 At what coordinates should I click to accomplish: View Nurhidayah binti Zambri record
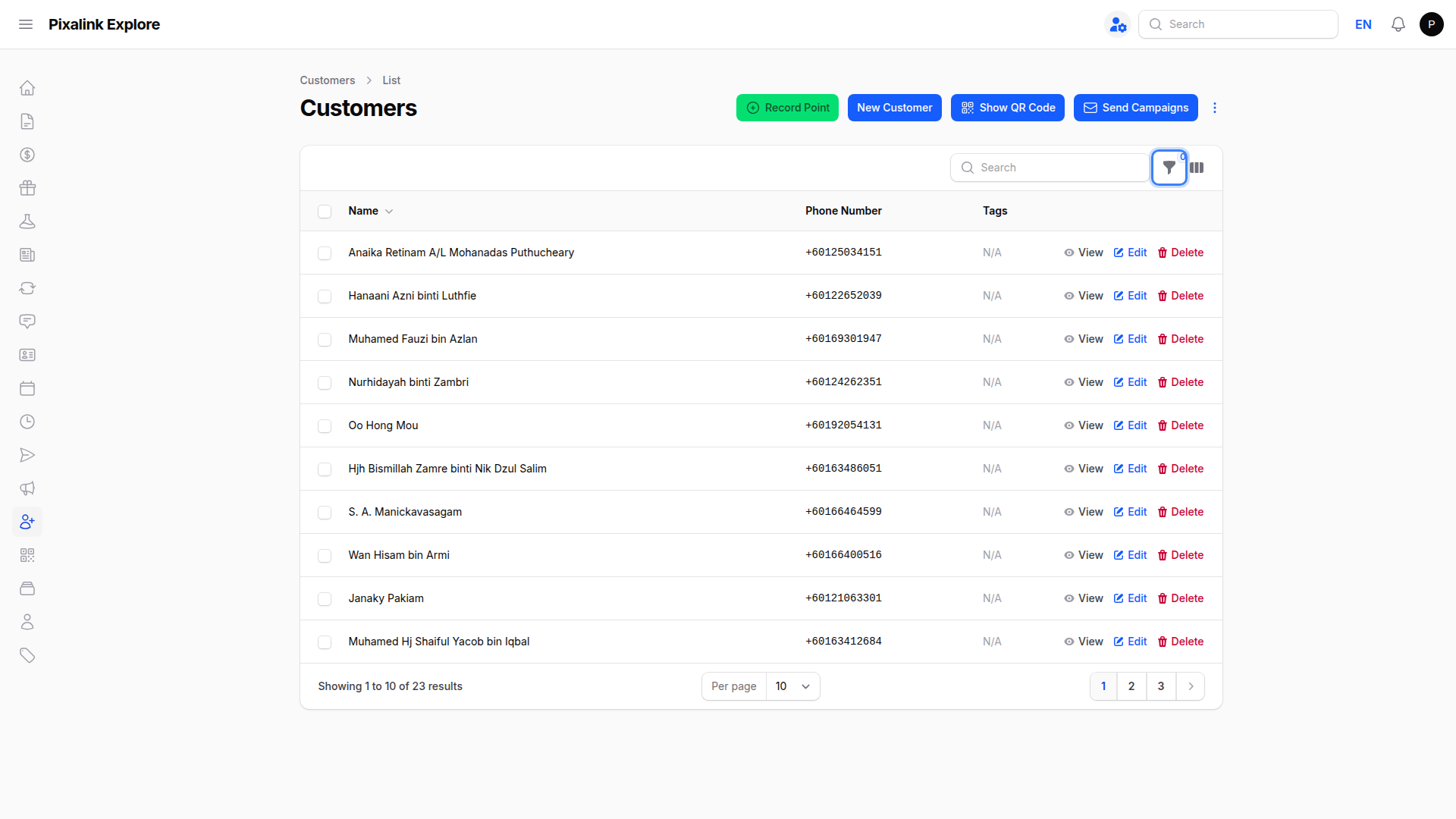tap(1084, 382)
